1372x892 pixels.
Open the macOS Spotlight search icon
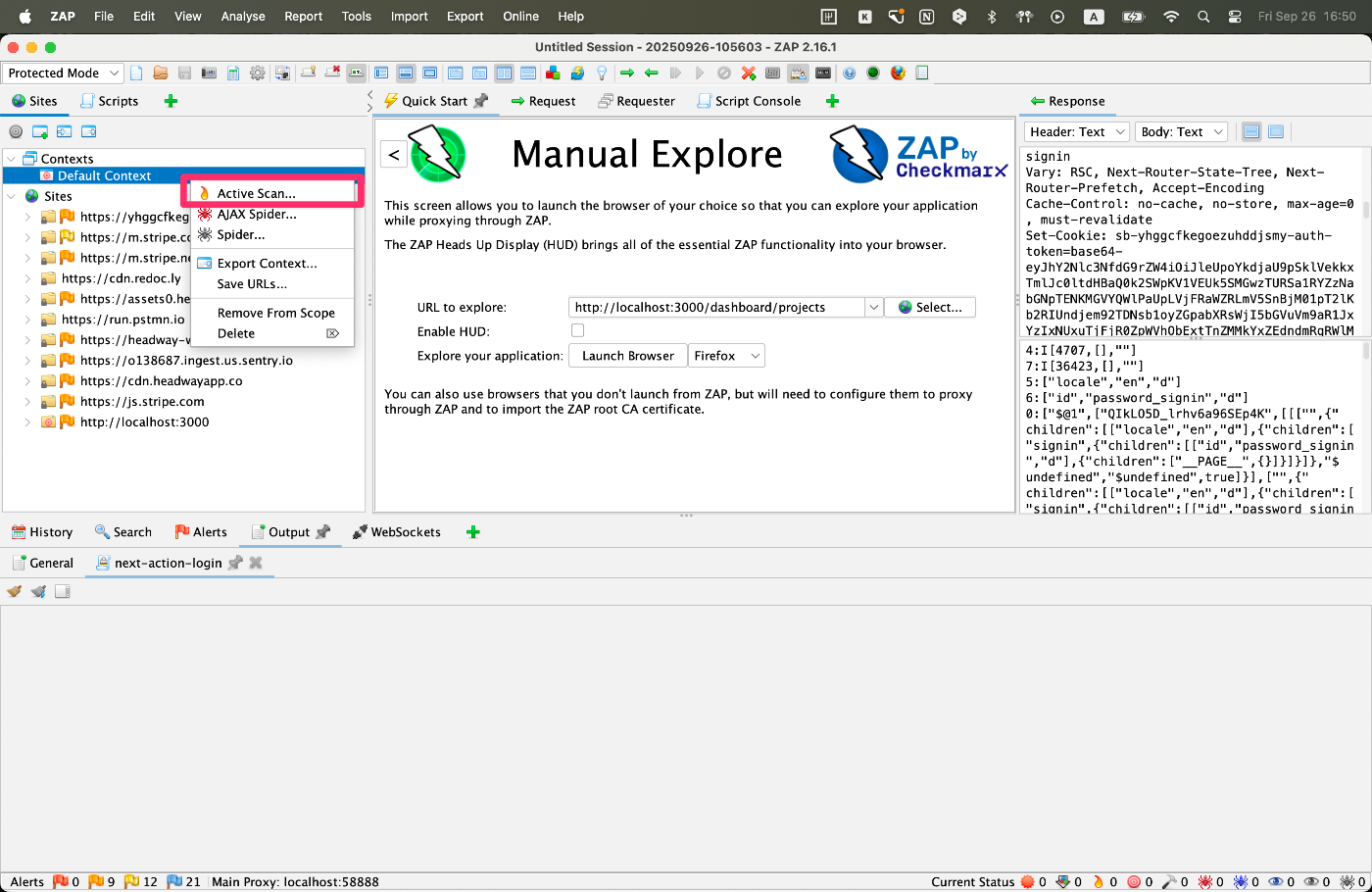coord(1203,16)
